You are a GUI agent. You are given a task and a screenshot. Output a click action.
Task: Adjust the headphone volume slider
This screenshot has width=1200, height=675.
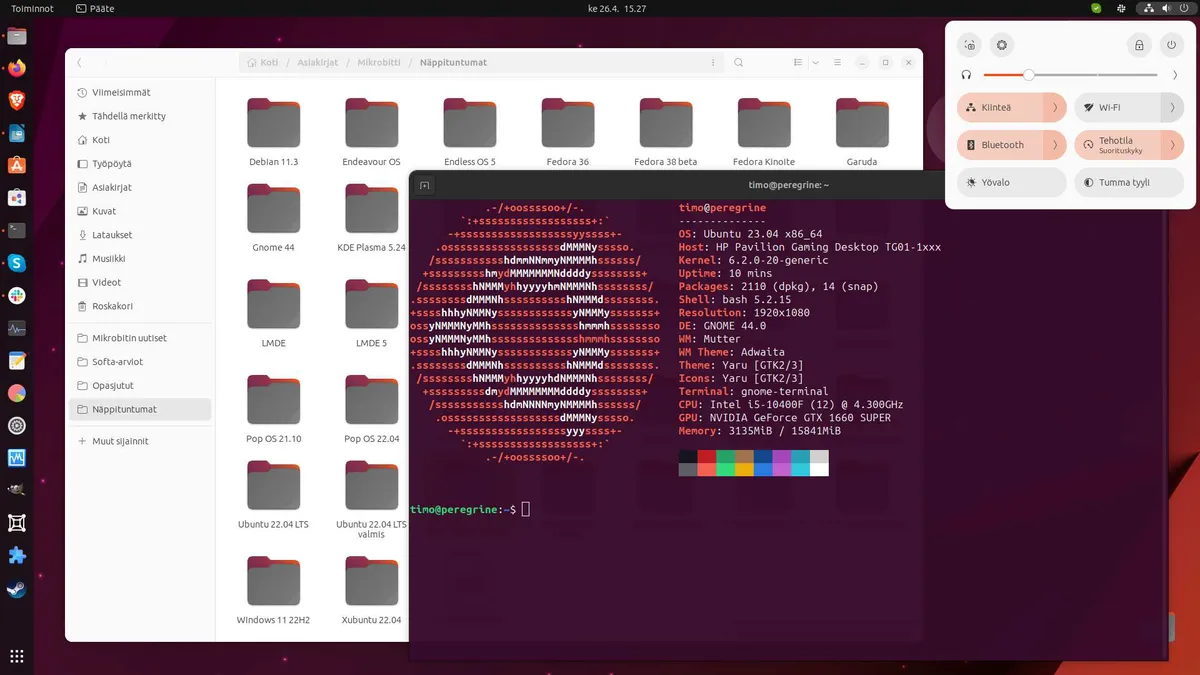(x=1029, y=75)
